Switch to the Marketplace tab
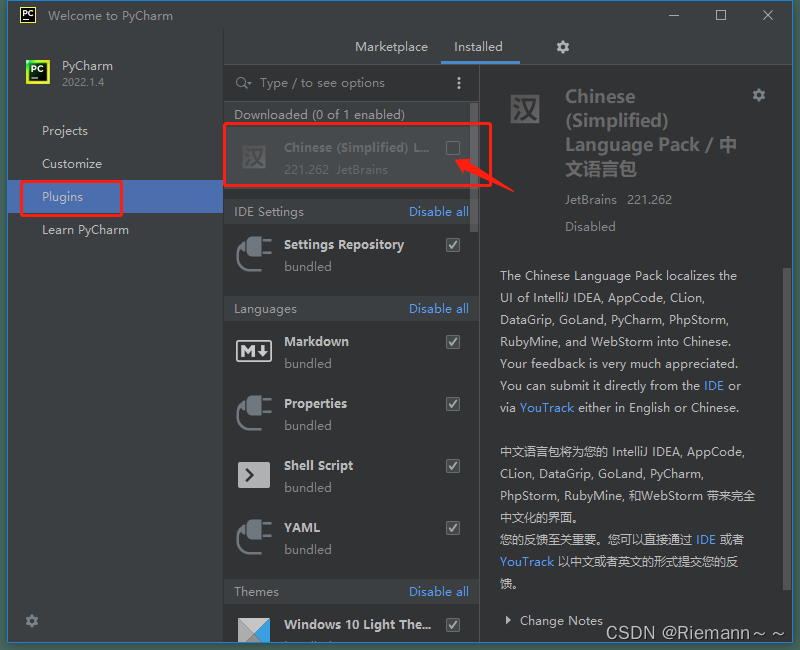800x650 pixels. [x=391, y=47]
